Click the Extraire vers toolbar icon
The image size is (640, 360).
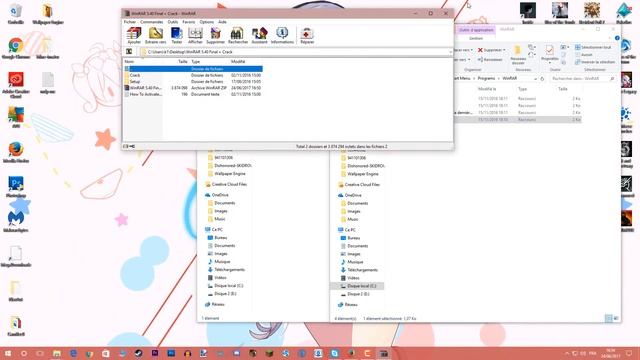tap(156, 36)
